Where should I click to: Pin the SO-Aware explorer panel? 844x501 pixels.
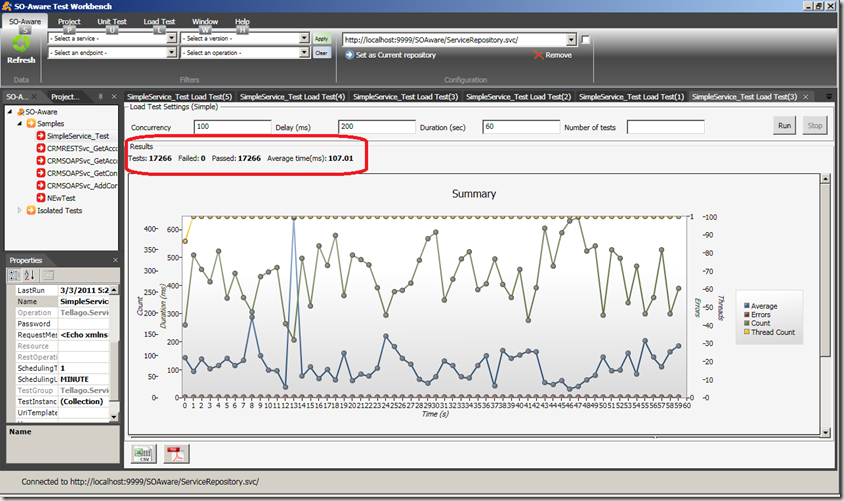100,97
